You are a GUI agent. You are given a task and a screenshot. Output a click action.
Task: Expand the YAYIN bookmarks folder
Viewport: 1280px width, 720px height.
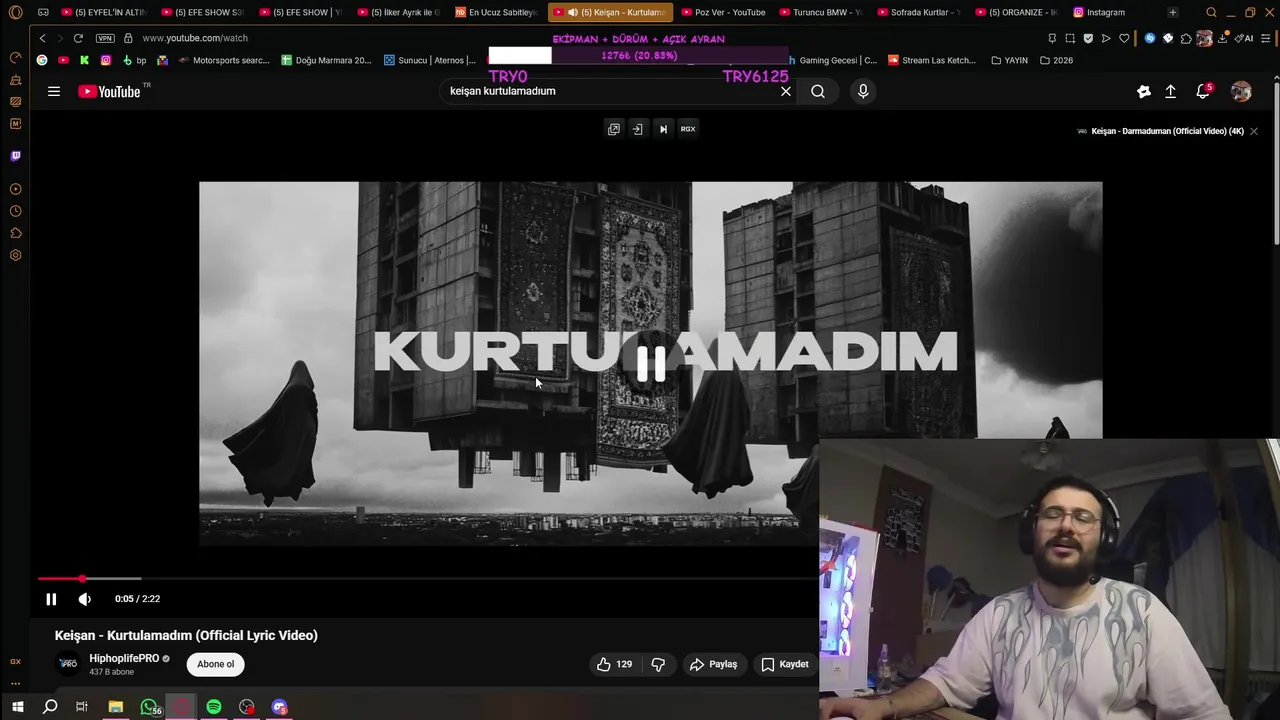[1009, 60]
